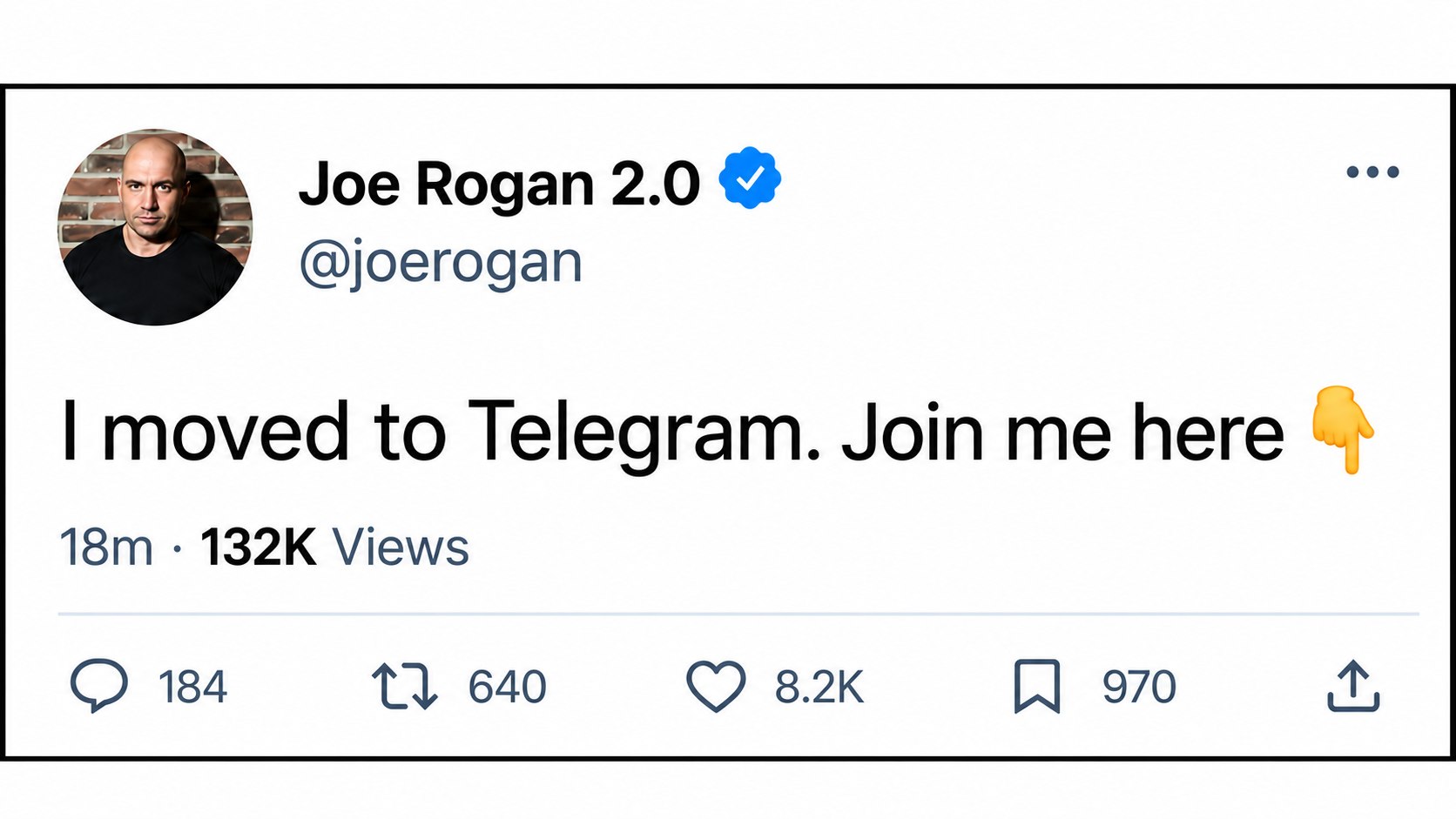Open the share upload icon
1456x819 pixels.
click(x=1353, y=687)
